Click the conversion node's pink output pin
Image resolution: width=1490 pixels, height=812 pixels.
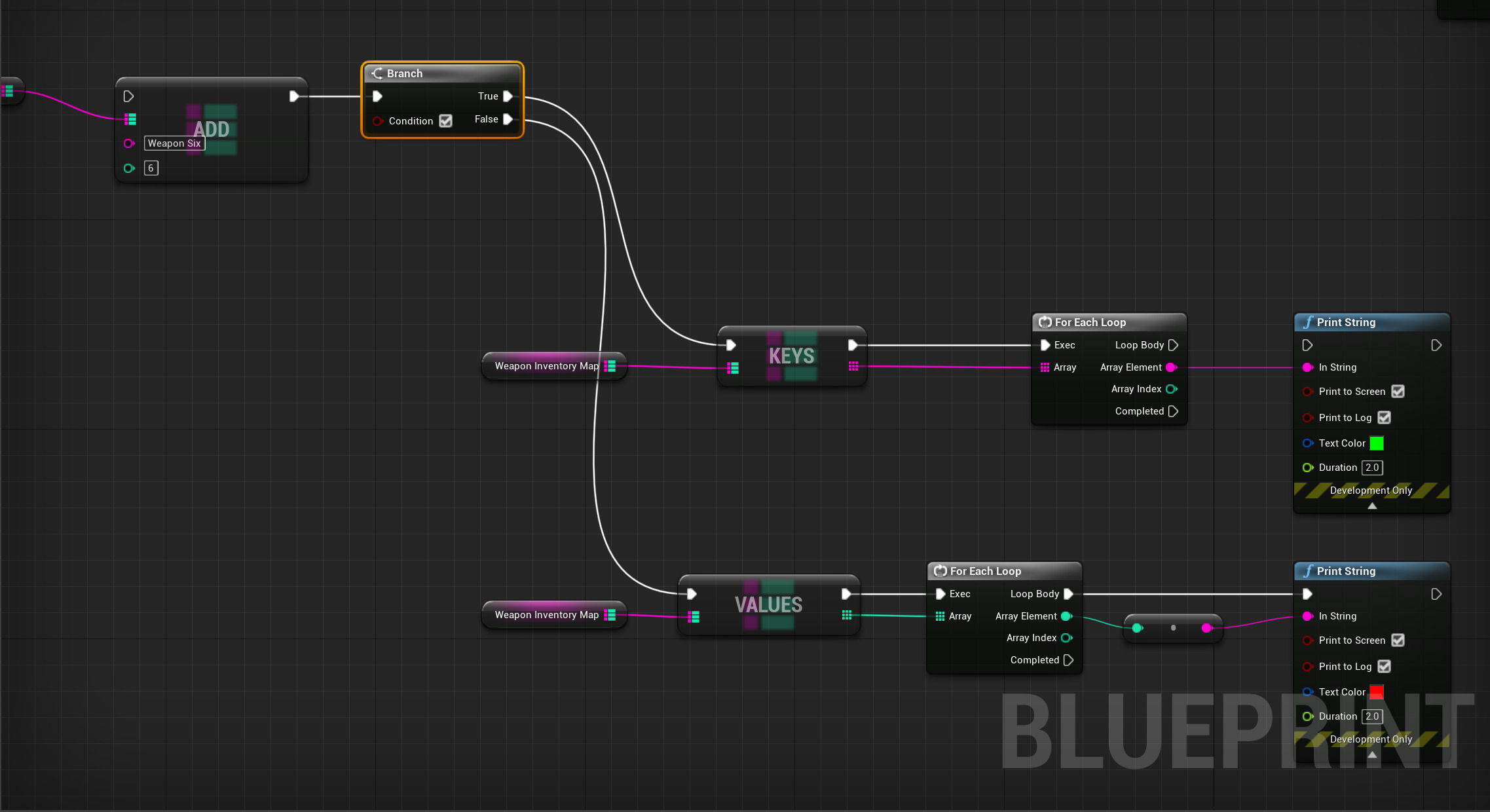tap(1206, 628)
